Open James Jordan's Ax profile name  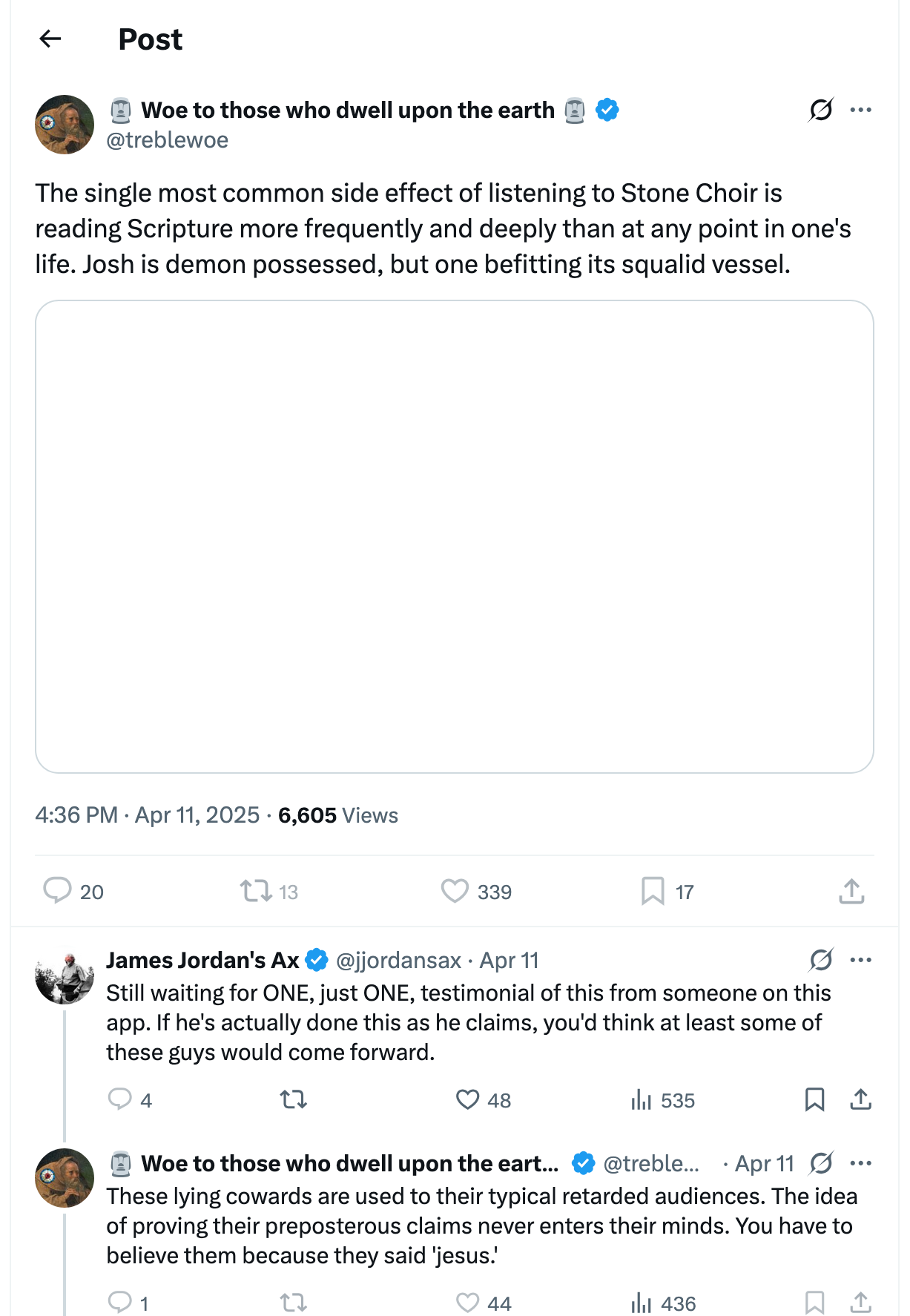tap(202, 960)
